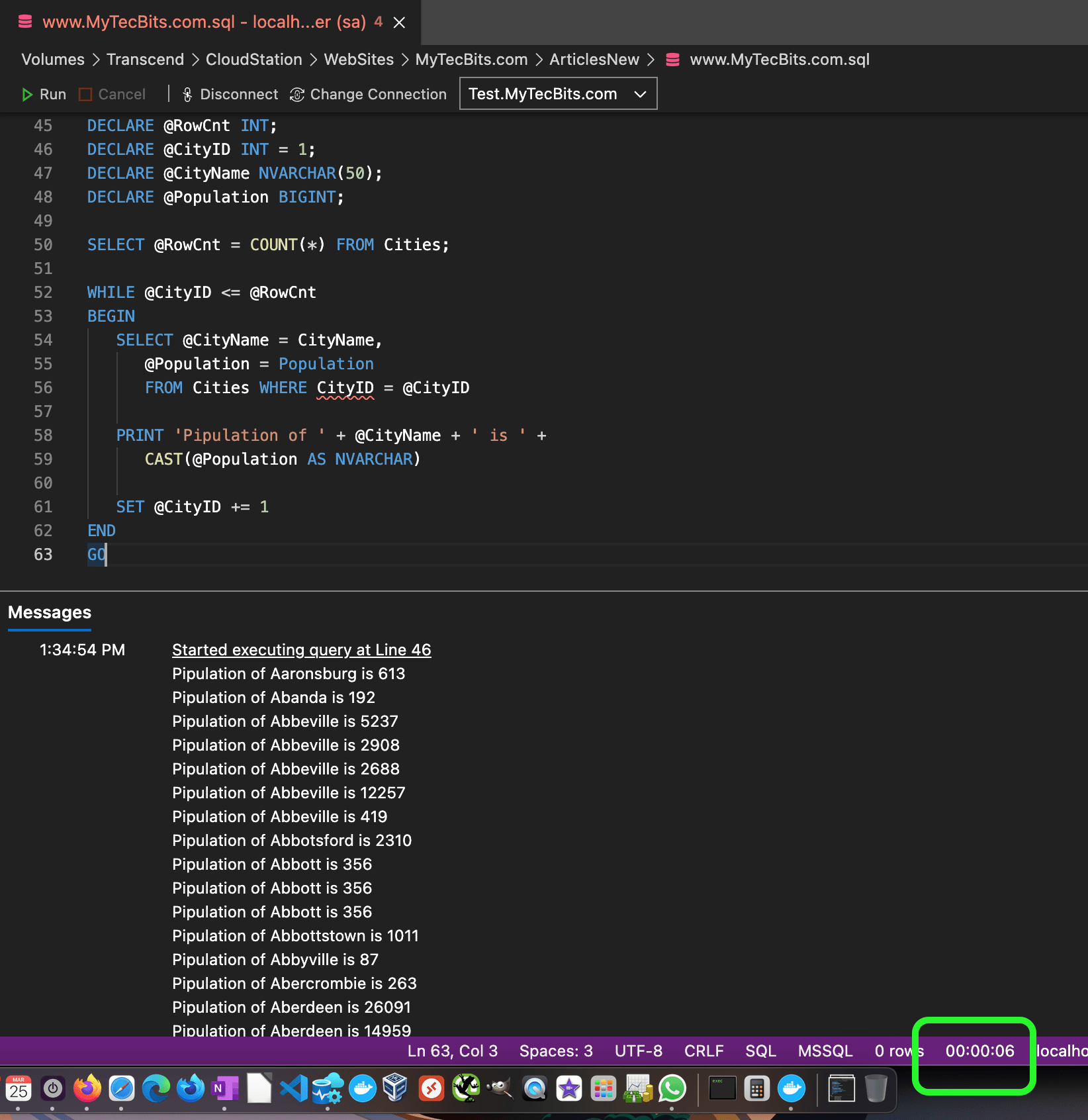
Task: Run the SQL query
Action: point(44,94)
